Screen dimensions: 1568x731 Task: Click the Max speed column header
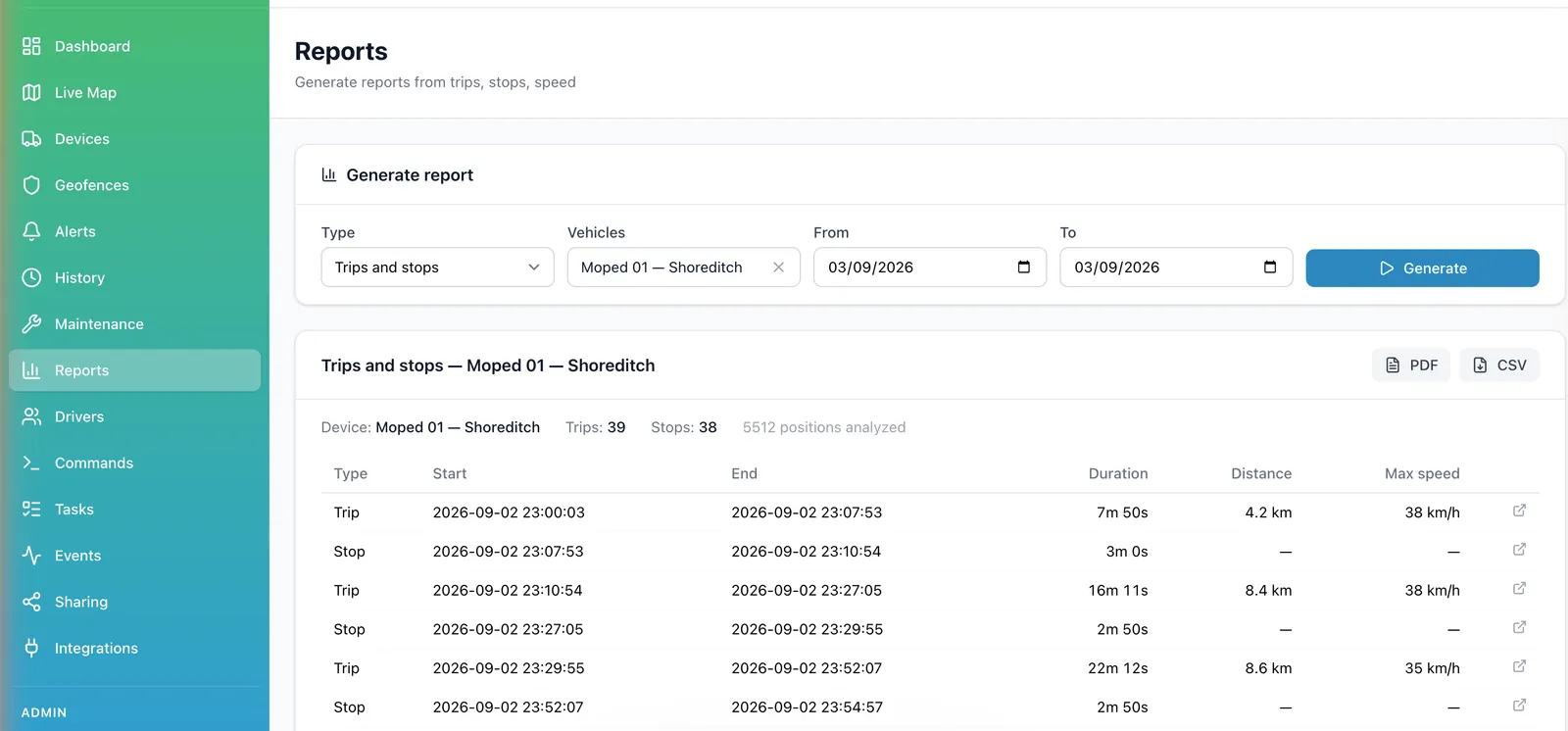click(x=1422, y=473)
